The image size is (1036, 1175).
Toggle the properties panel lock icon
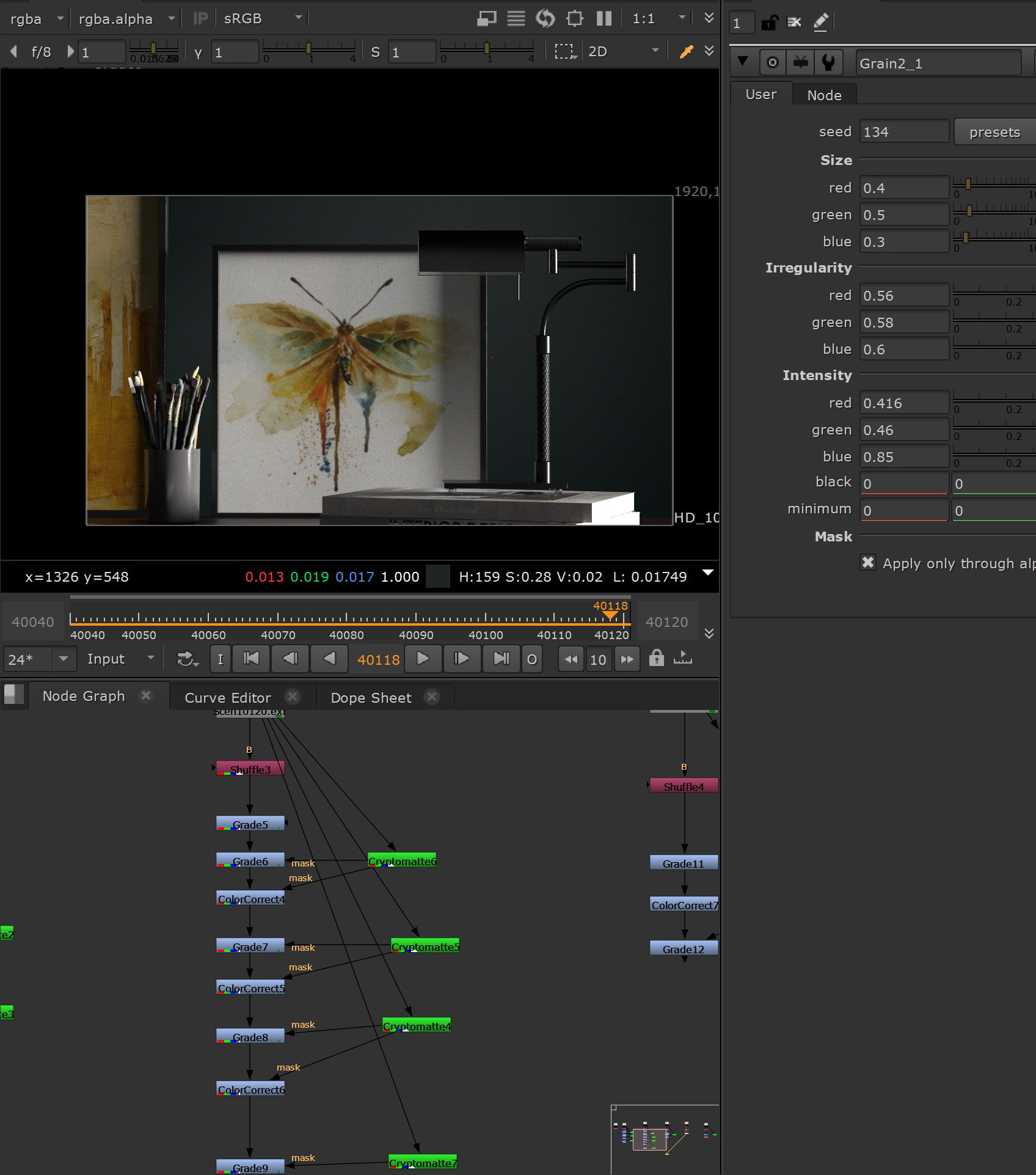pyautogui.click(x=769, y=23)
